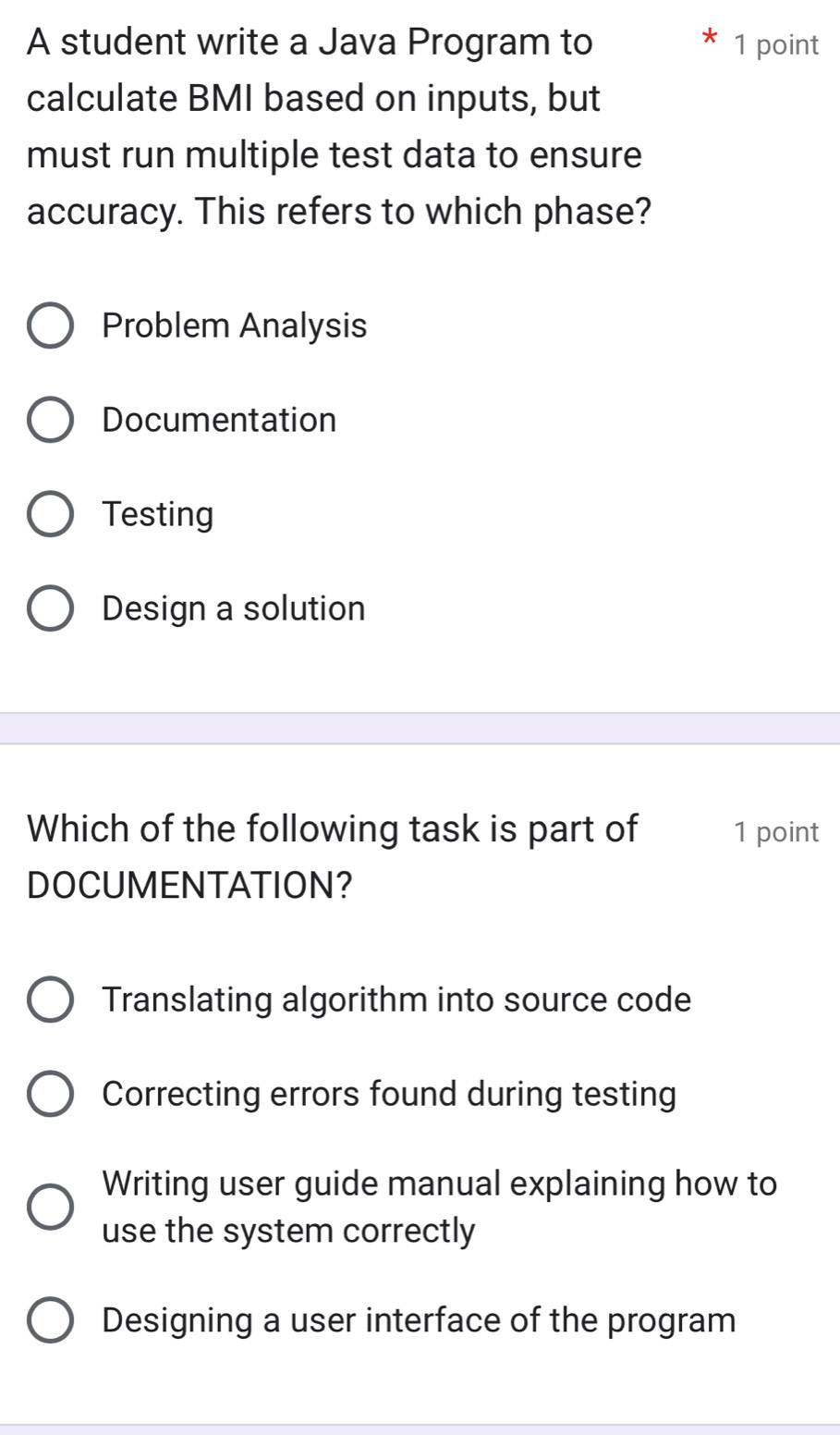The image size is (840, 1435).
Task: Click the Translating algorithm answer label text
Action: tap(397, 1000)
